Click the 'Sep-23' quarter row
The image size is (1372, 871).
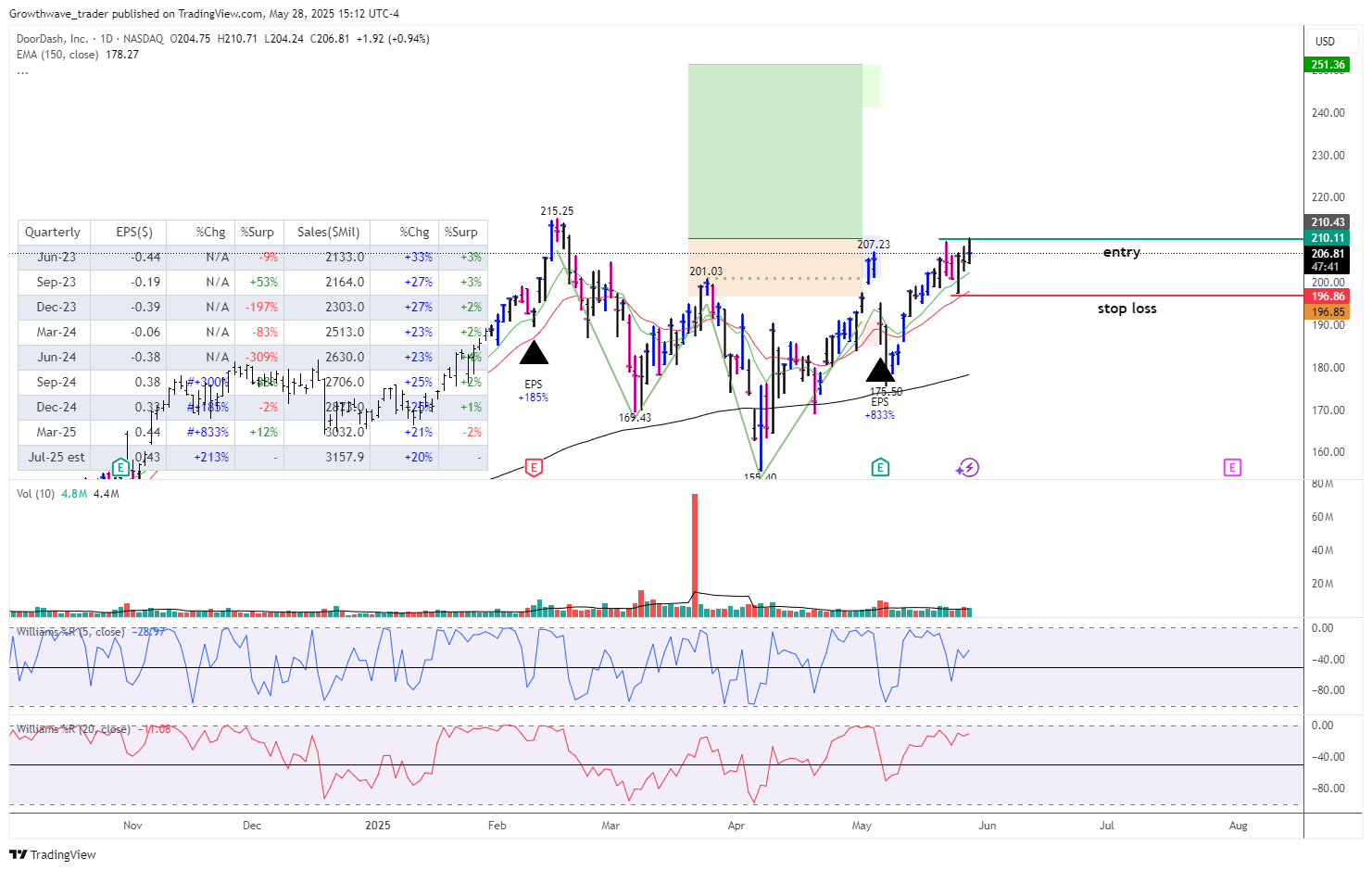pyautogui.click(x=252, y=282)
